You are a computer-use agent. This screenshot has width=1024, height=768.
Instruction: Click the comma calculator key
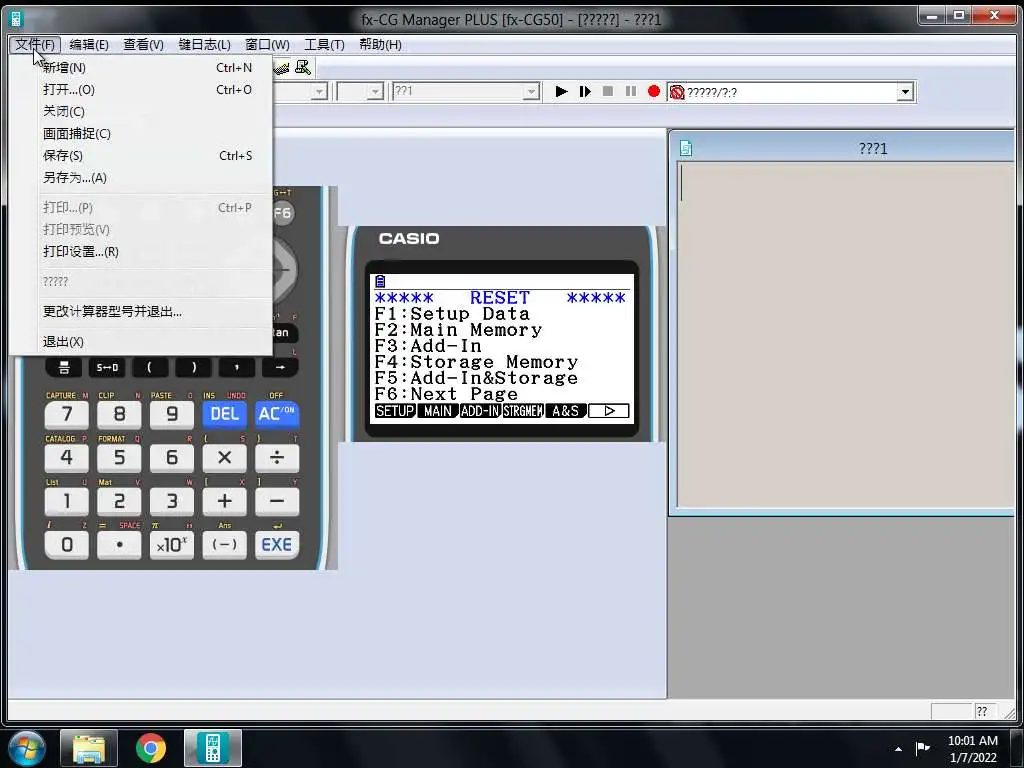tap(236, 368)
